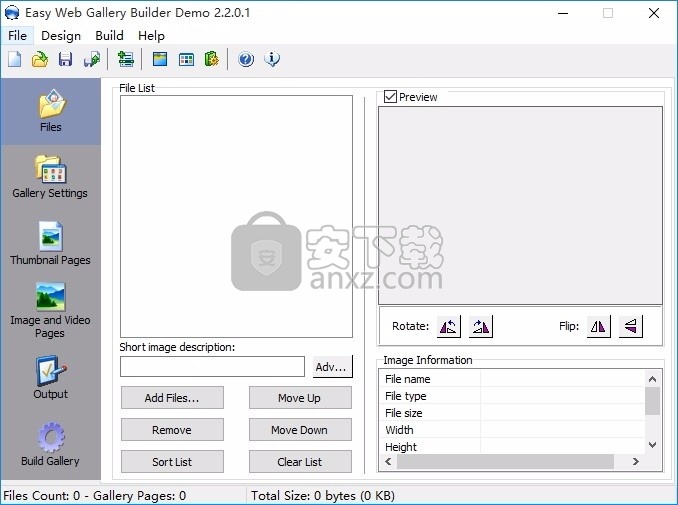This screenshot has height=505, width=678.
Task: Click the build gallery toolbar icon
Action: point(211,59)
